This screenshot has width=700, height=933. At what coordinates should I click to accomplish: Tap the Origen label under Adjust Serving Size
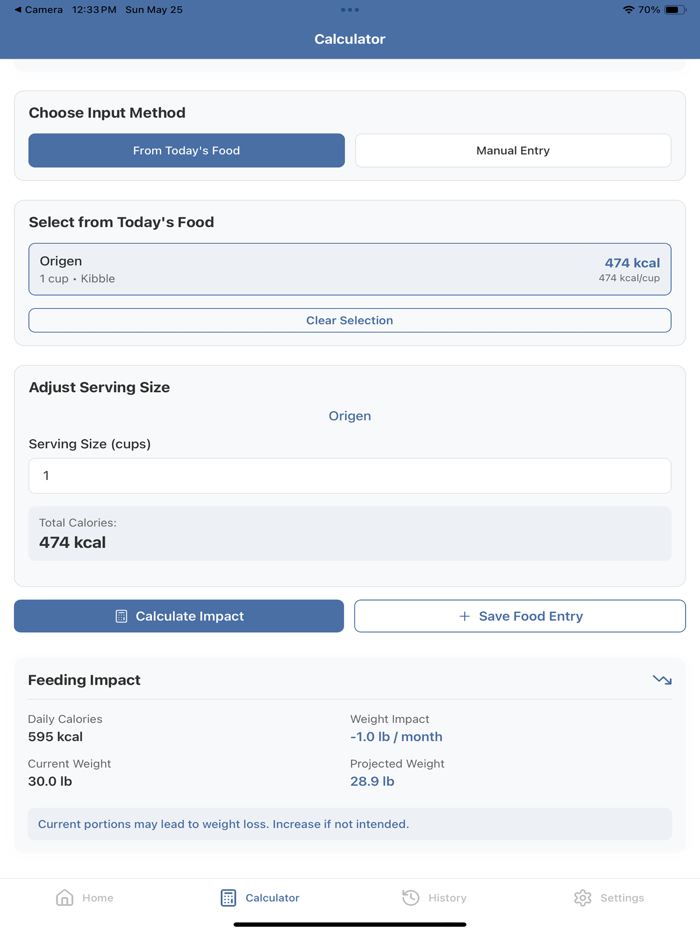(349, 415)
